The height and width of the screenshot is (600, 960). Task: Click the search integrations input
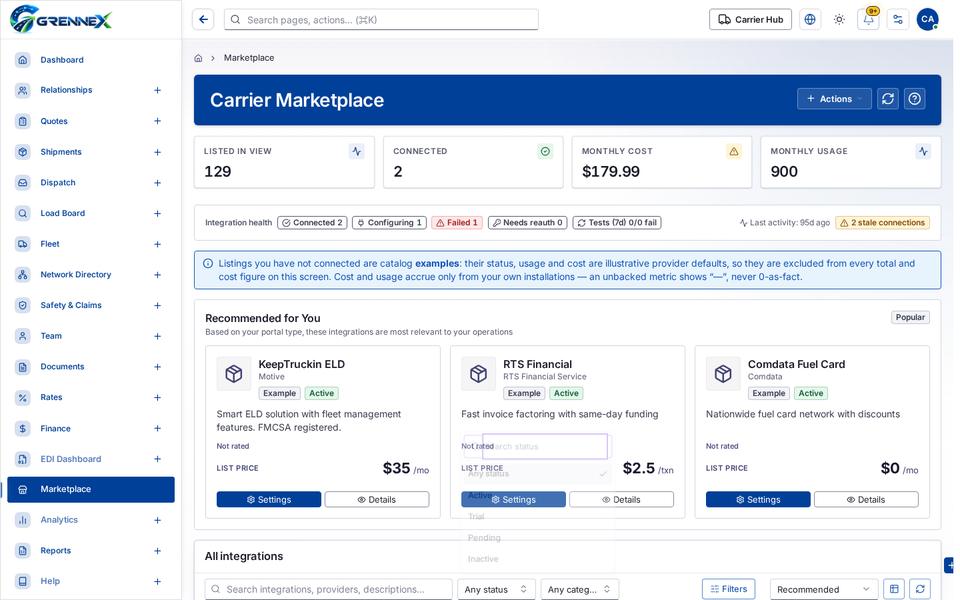pyautogui.click(x=328, y=589)
